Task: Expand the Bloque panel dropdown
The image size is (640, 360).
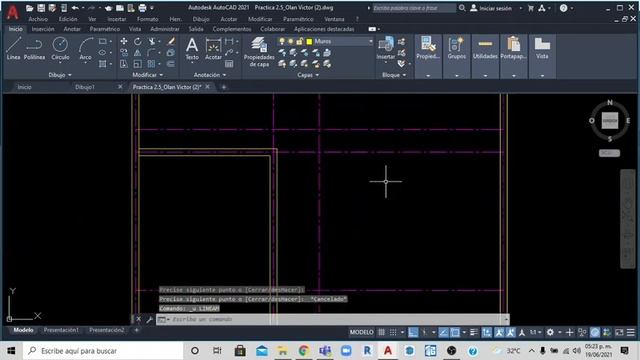Action: point(394,75)
